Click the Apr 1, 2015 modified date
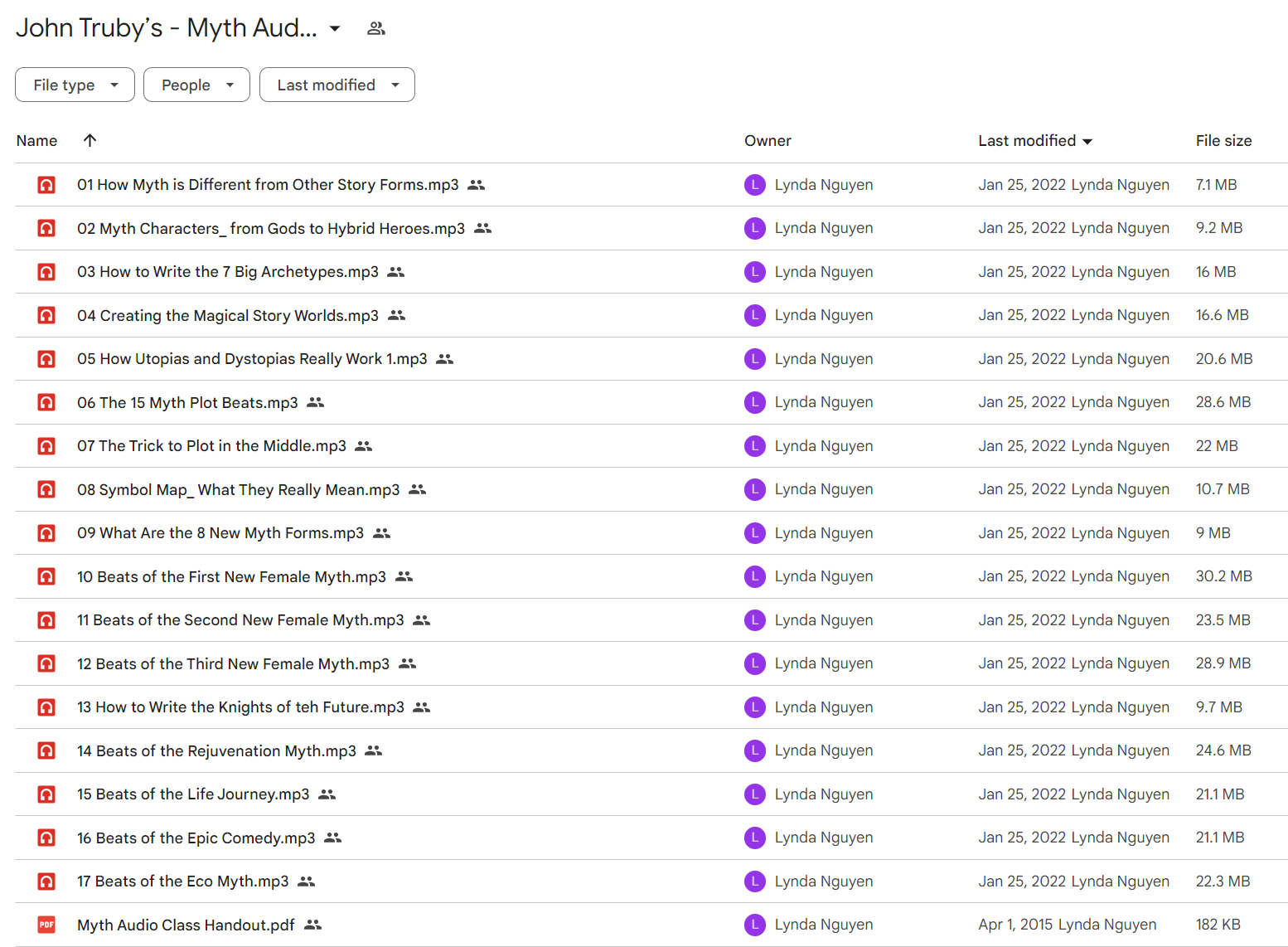The image size is (1288, 947). (1015, 925)
